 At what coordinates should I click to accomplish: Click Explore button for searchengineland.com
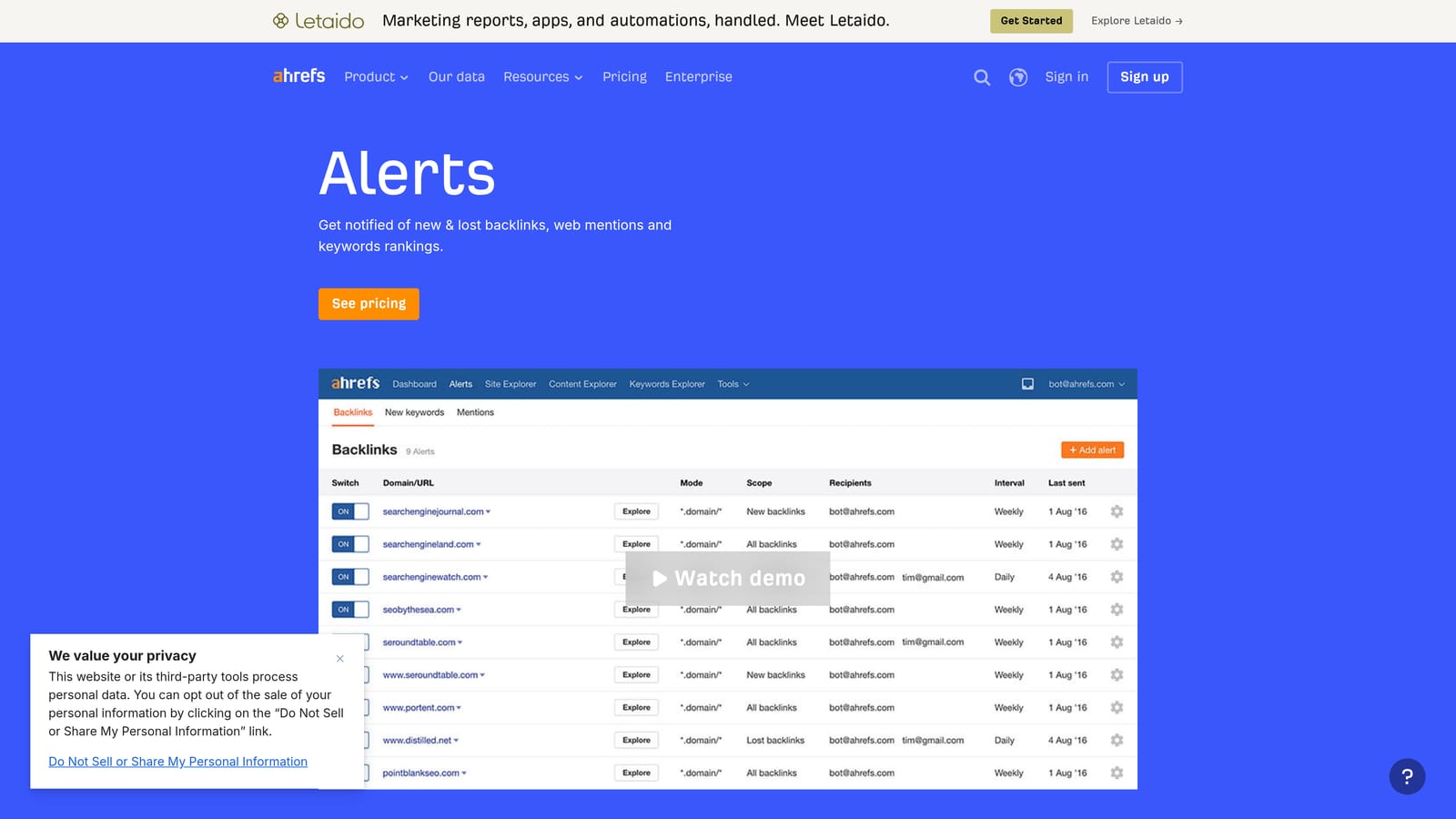pyautogui.click(x=636, y=544)
